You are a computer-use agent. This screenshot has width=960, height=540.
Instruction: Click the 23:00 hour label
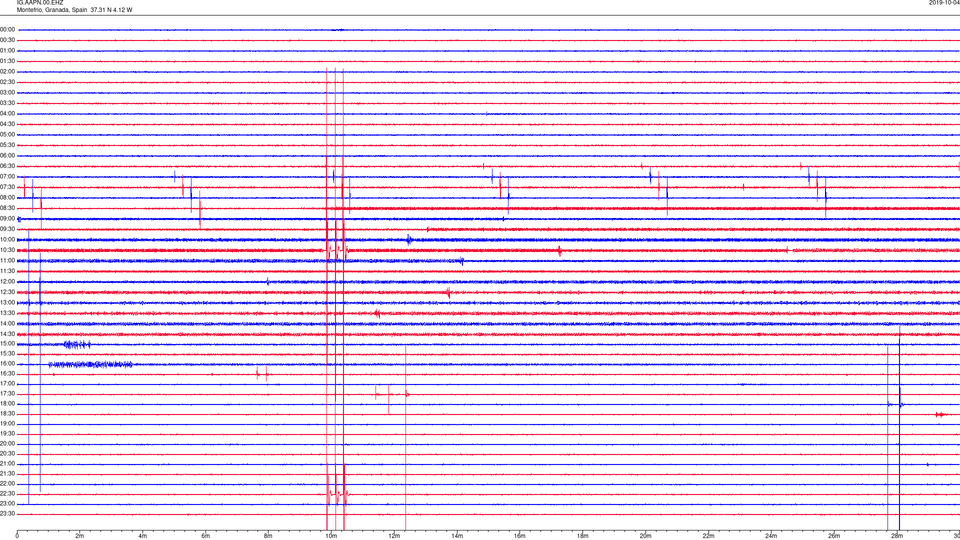point(7,504)
